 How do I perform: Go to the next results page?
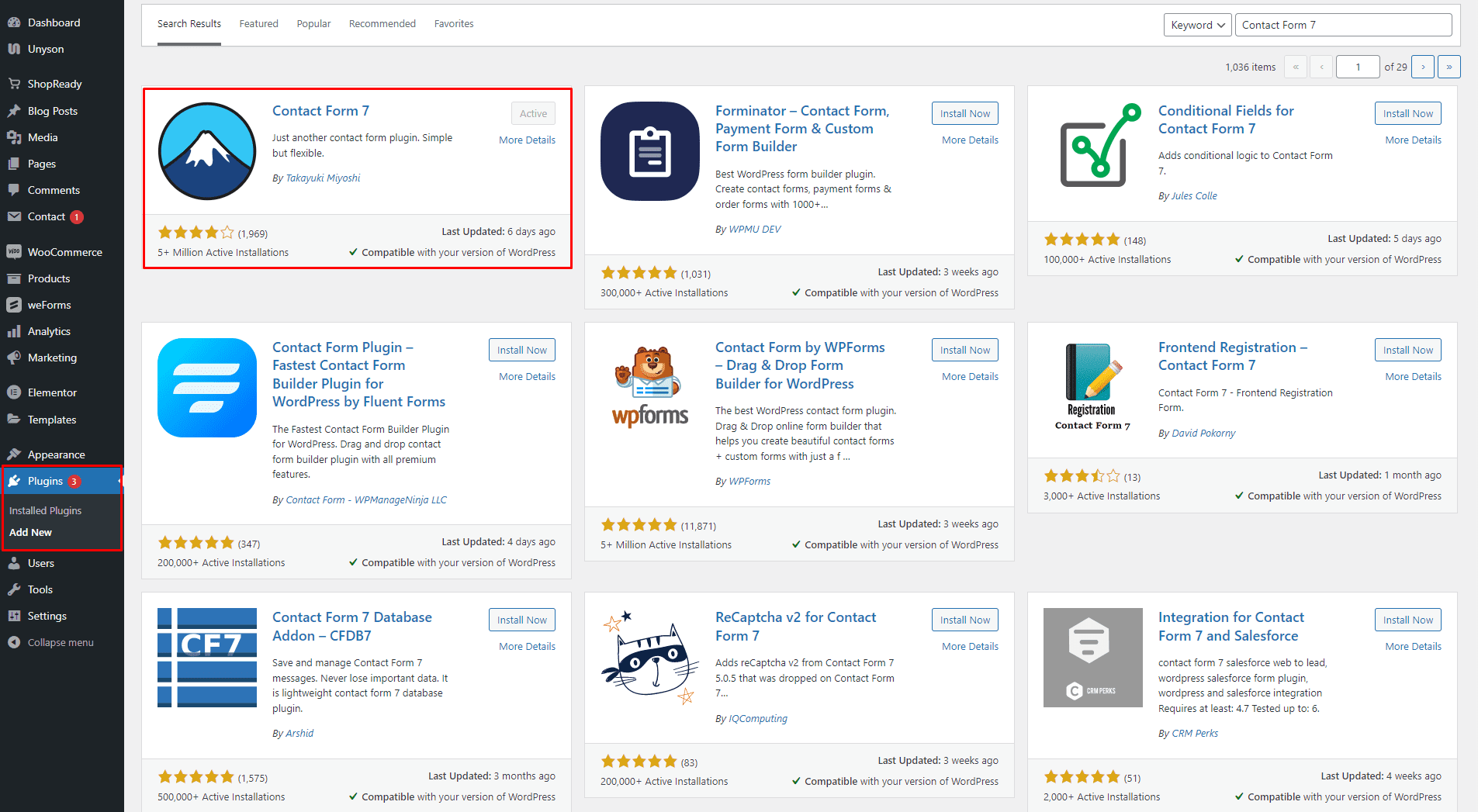1423,67
